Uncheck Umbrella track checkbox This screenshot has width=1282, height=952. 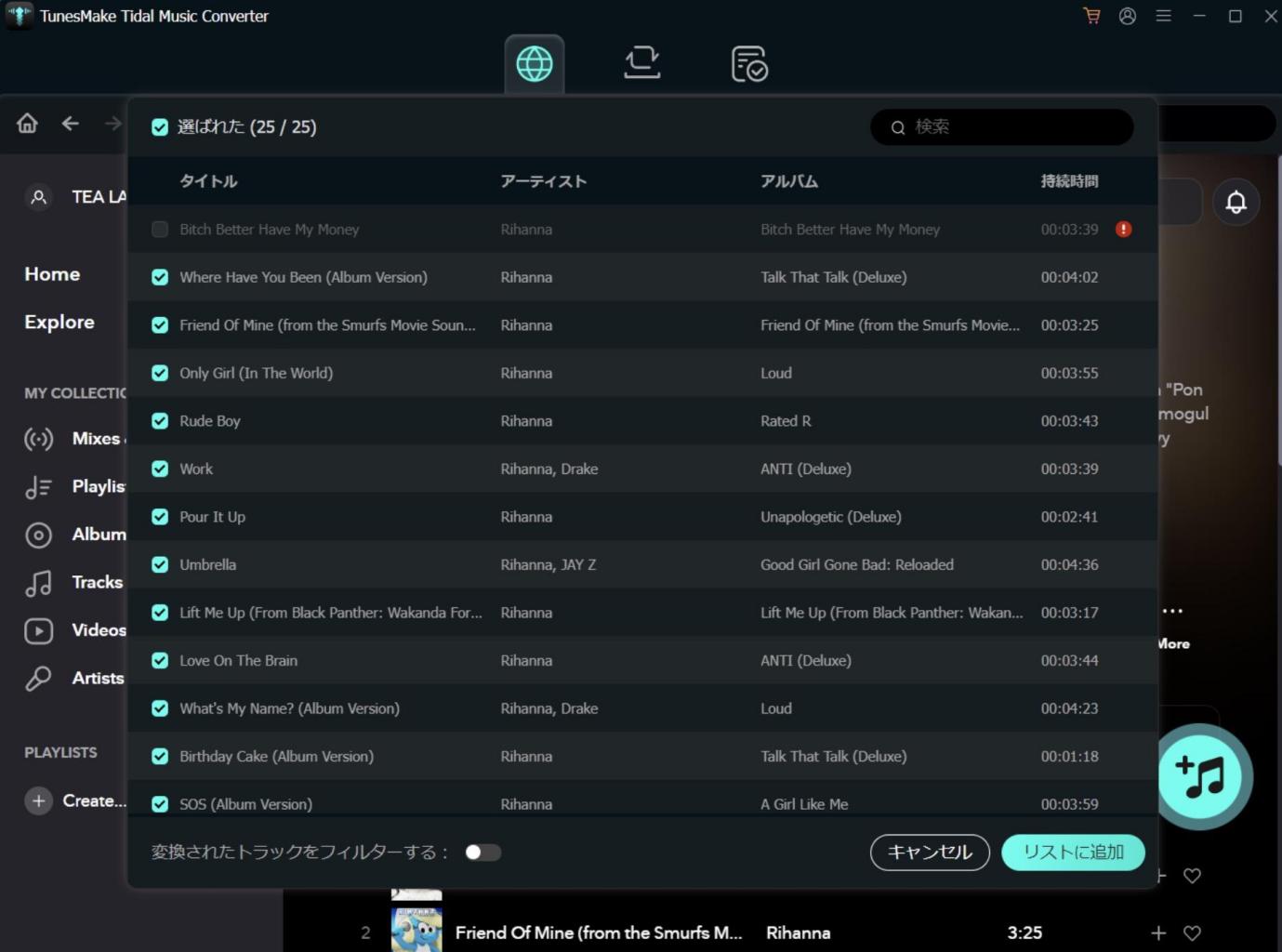(160, 564)
